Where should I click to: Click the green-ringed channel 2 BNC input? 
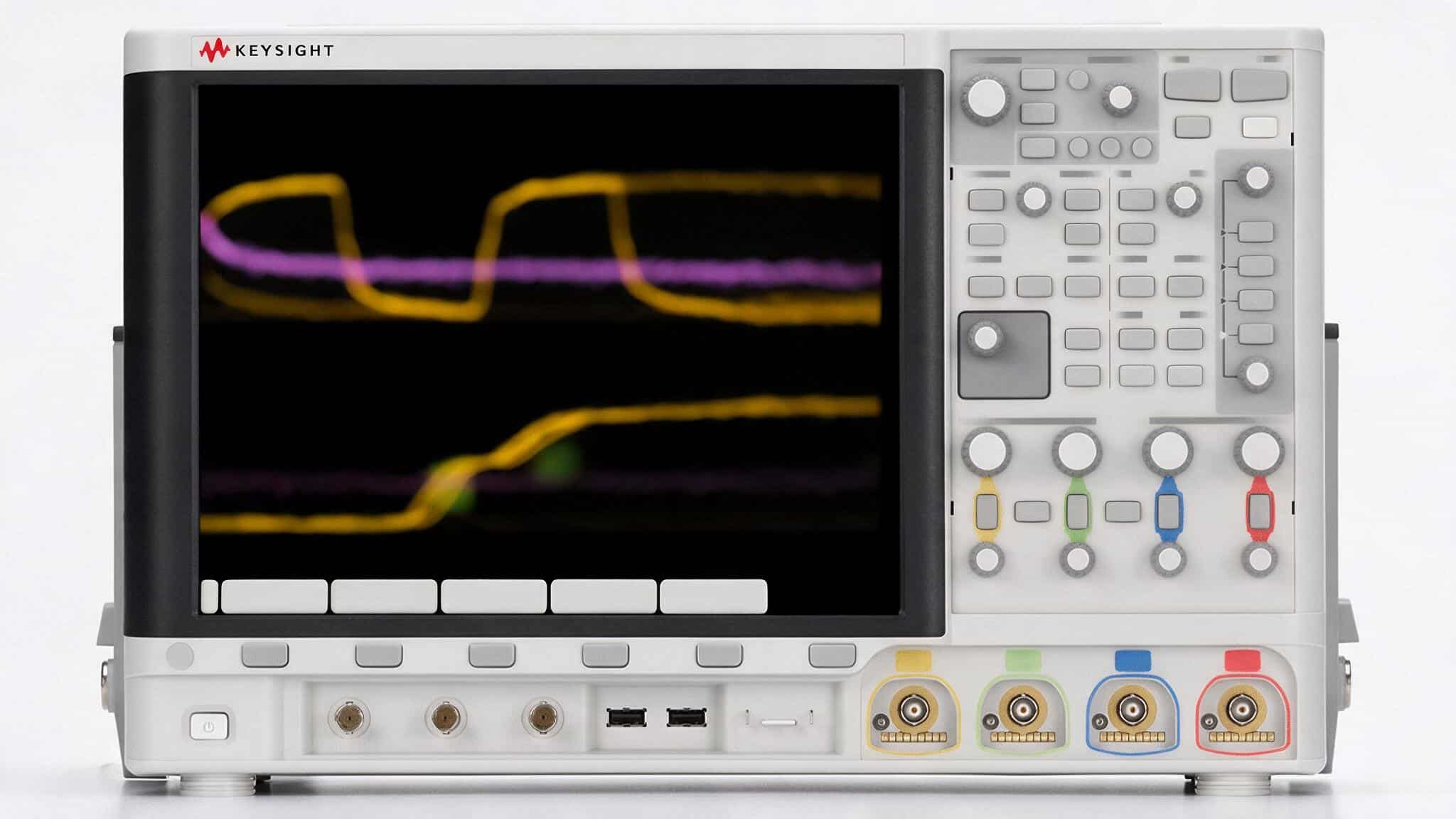(1022, 709)
